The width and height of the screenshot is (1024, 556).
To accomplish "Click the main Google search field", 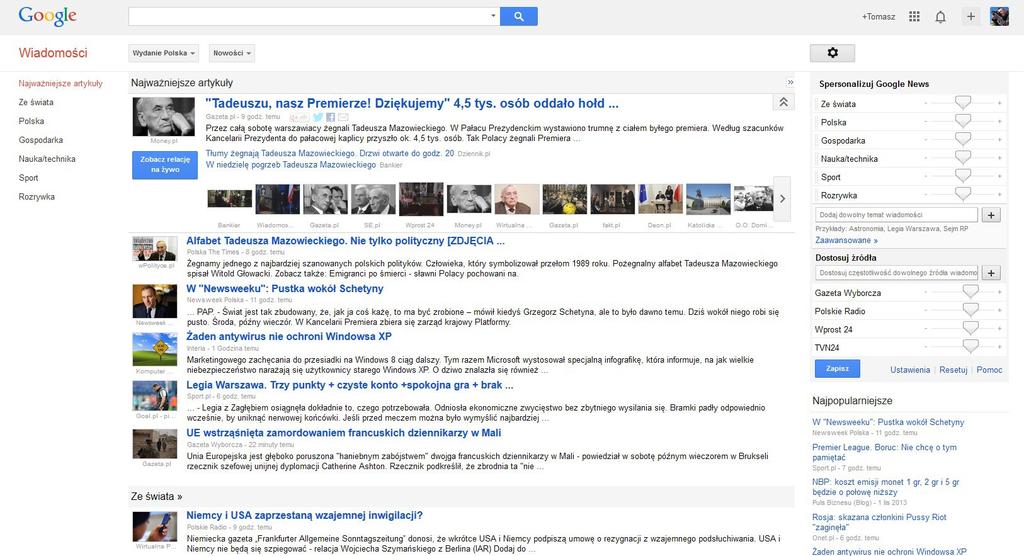I will pyautogui.click(x=308, y=16).
